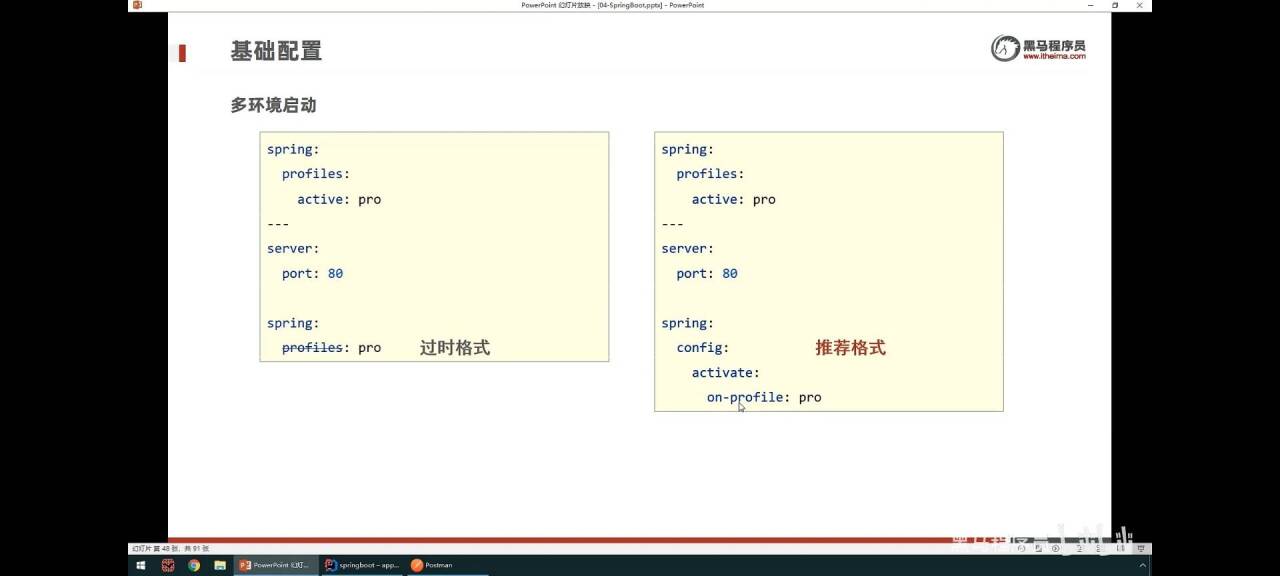Switch to the PowerPoint taskbar button
The height and width of the screenshot is (576, 1280).
(x=275, y=565)
